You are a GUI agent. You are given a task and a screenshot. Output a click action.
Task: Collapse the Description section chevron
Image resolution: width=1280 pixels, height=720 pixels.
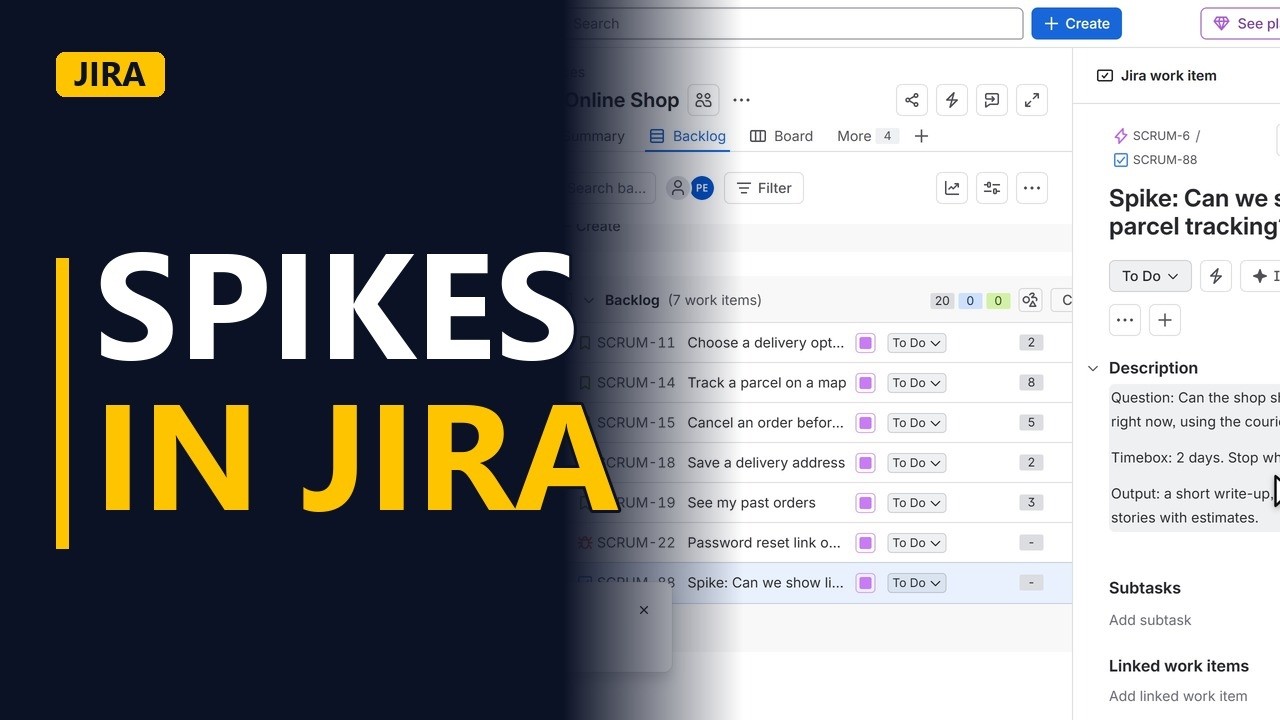pyautogui.click(x=1093, y=368)
